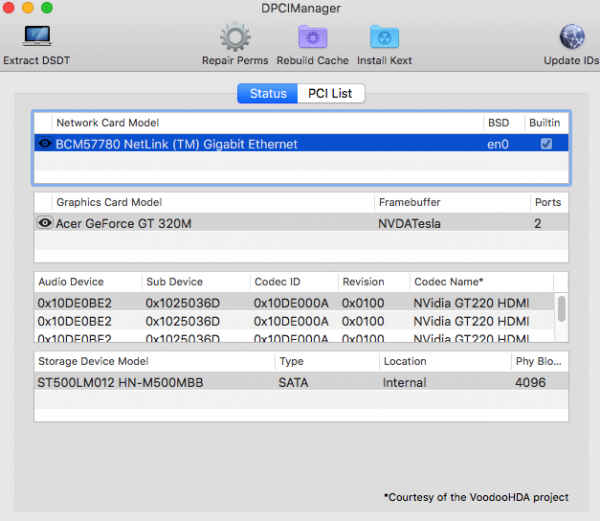Toggle the Builtin checkbox for en0
Screen dimensions: 600x521
(545, 144)
